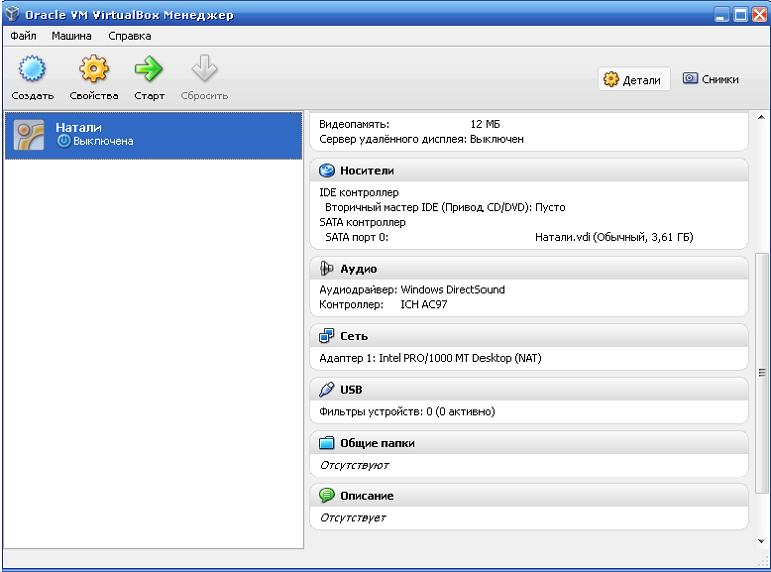This screenshot has width=771, height=572.
Task: Open the Общие папки section header
Action: (x=377, y=443)
